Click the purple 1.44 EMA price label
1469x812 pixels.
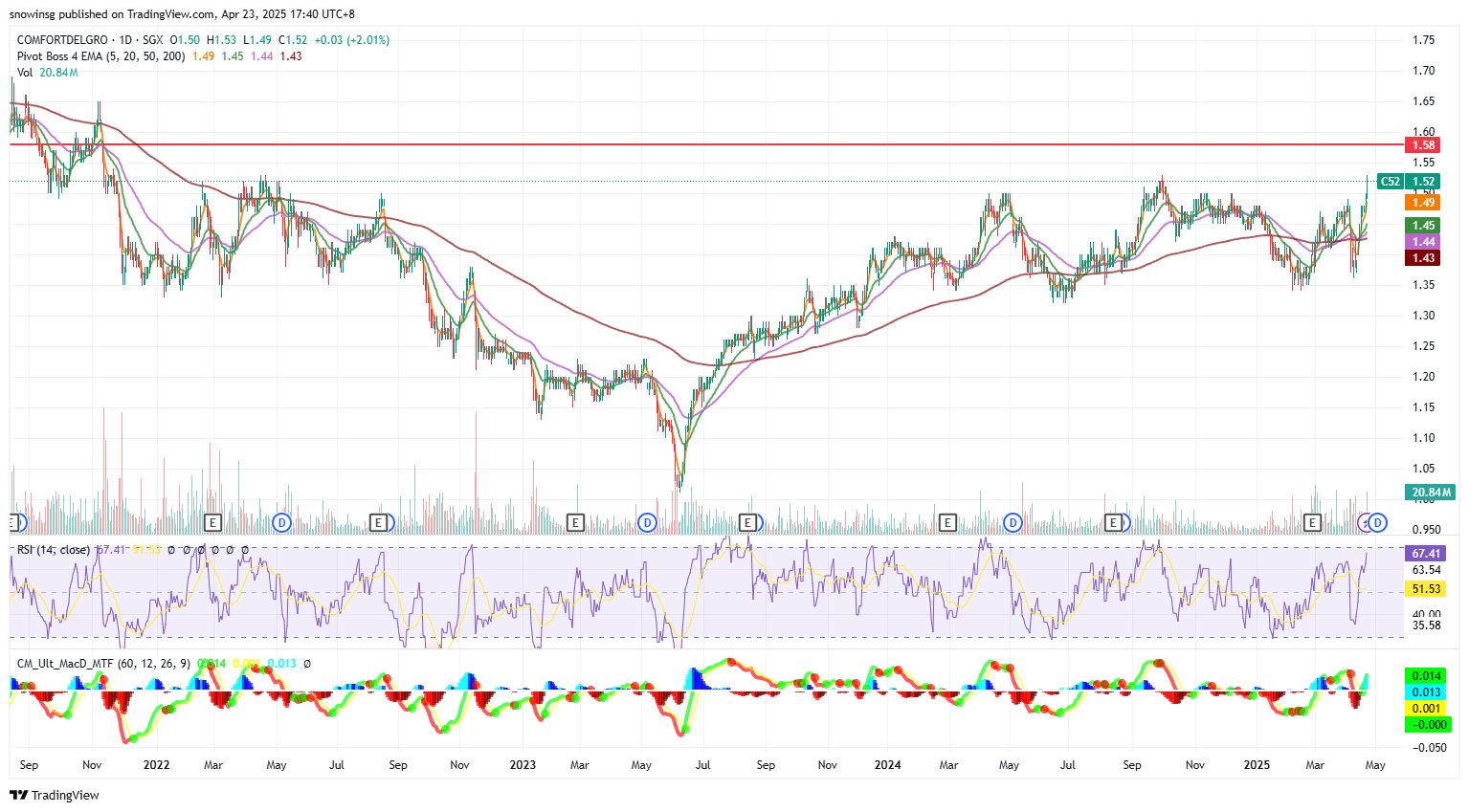[1424, 242]
